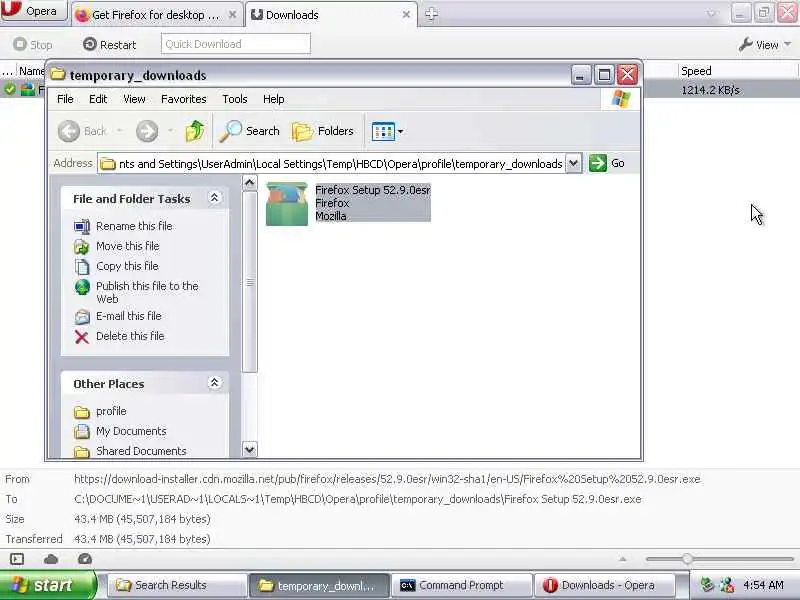Image resolution: width=800 pixels, height=600 pixels.
Task: Click the Safely Remove Hardware tray icon
Action: tap(707, 585)
